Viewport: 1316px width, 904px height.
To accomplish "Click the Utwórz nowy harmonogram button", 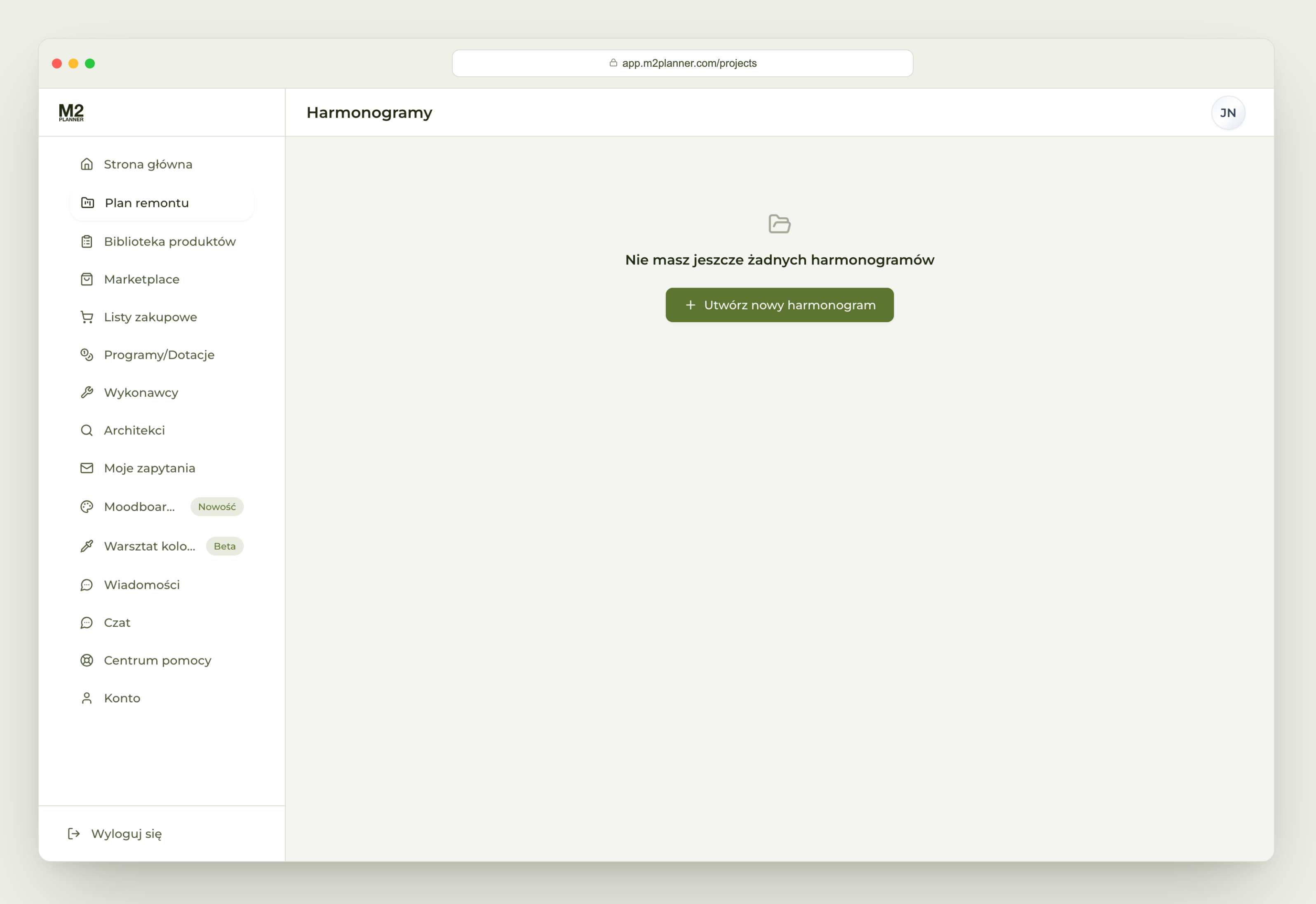I will click(779, 305).
